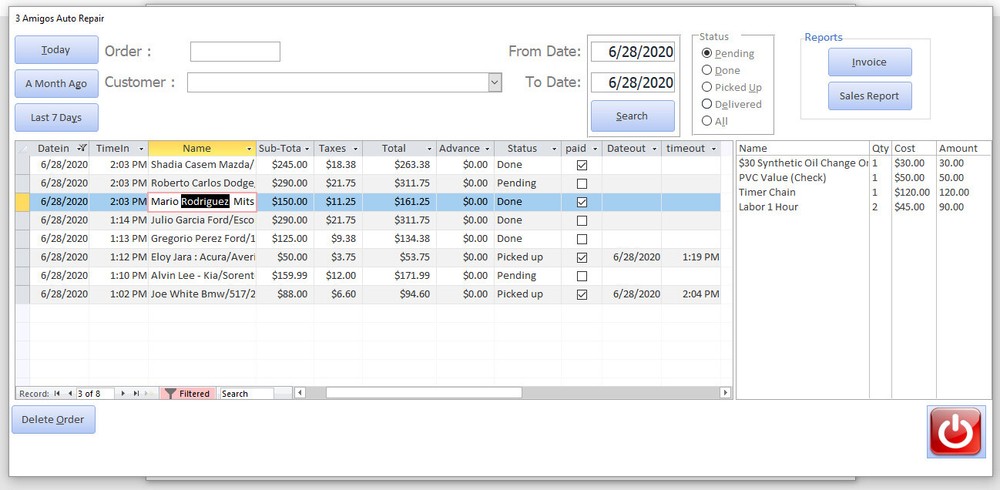Select the Pending status radio button
Screen dimensions: 1000x490
point(707,53)
